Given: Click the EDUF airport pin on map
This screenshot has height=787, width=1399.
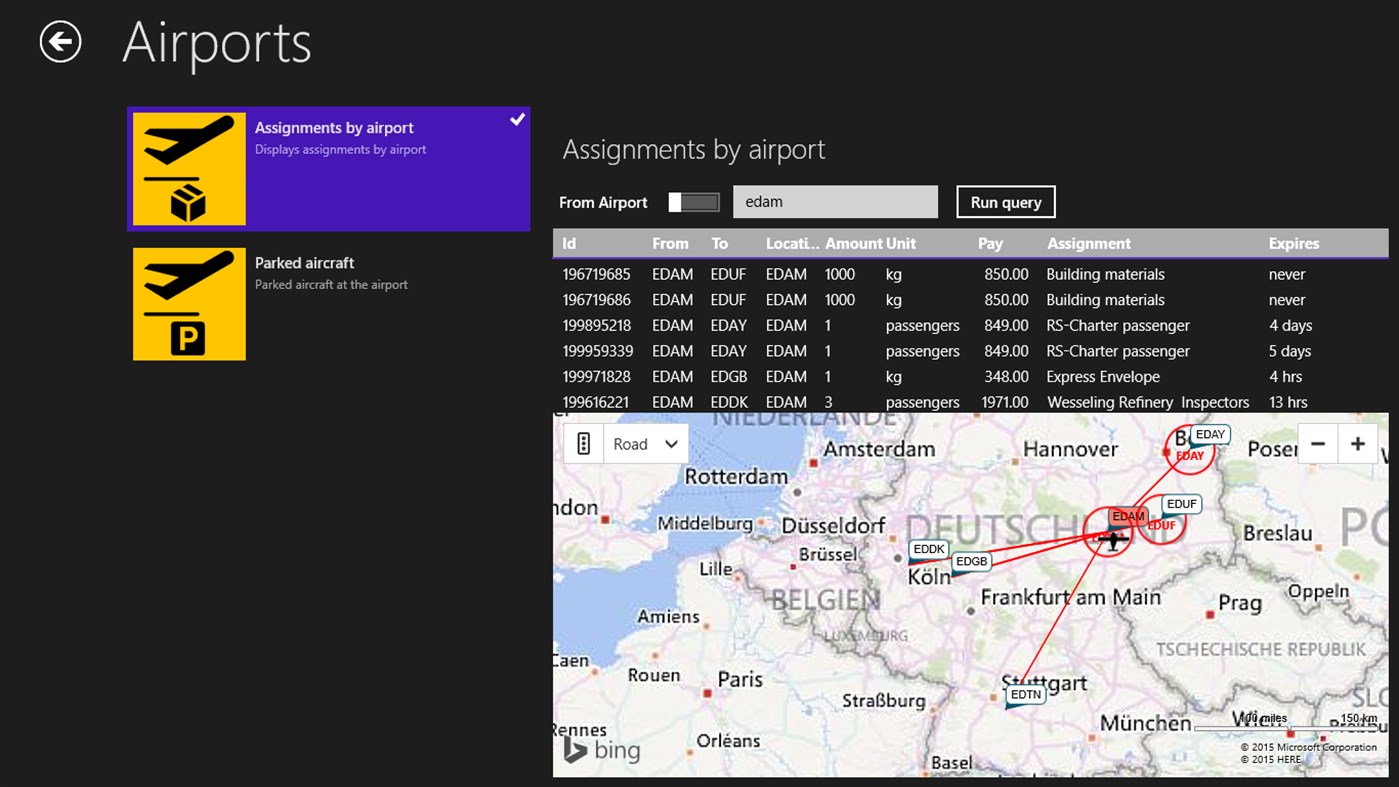Looking at the screenshot, I should pos(1181,504).
